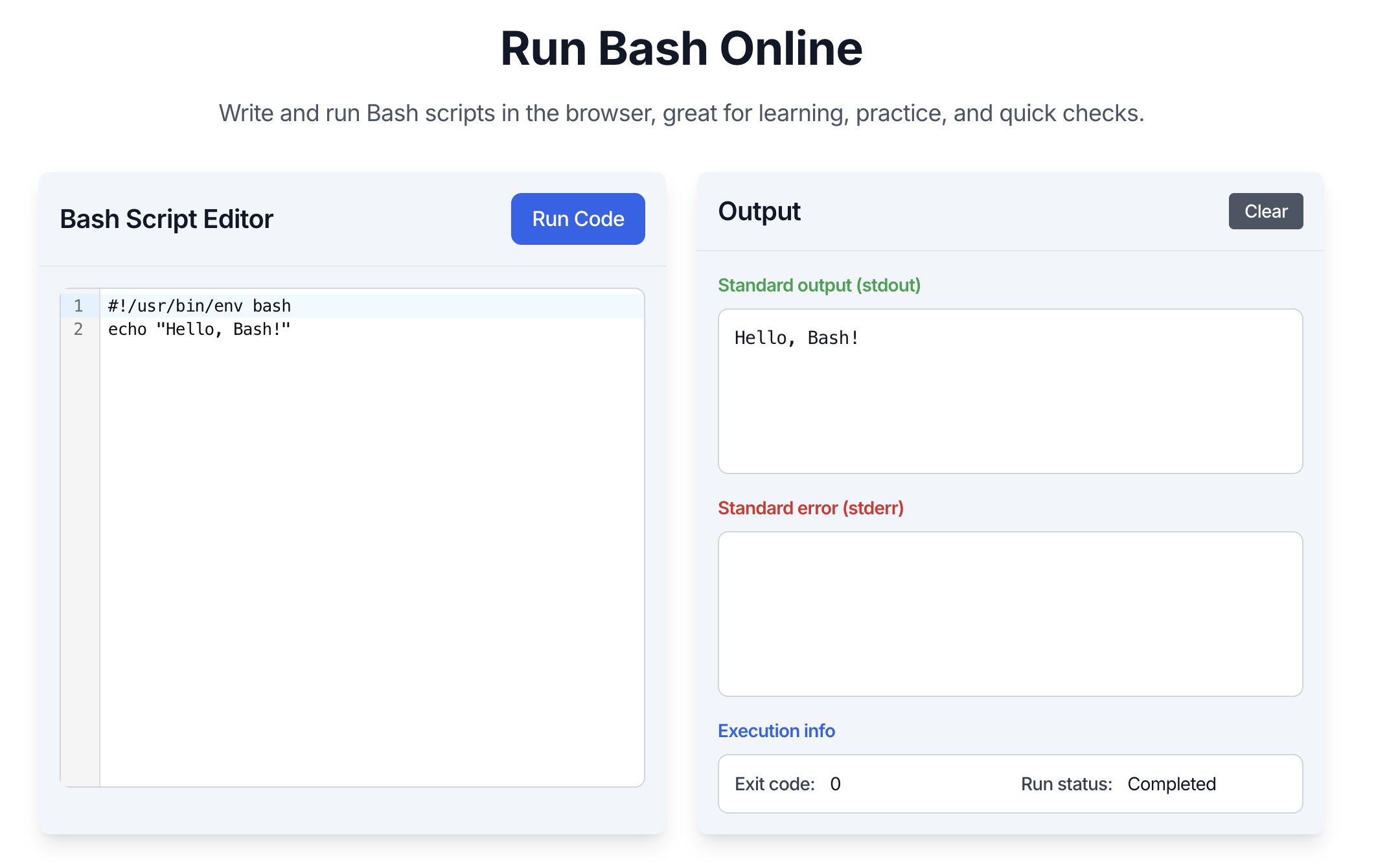Click the stdout output text box
The width and height of the screenshot is (1376, 868).
point(1011,391)
